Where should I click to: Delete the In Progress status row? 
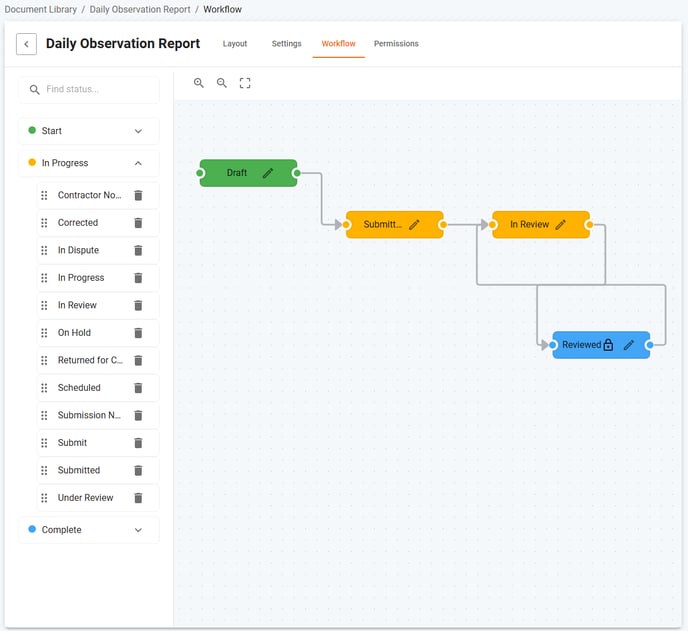pyautogui.click(x=138, y=278)
